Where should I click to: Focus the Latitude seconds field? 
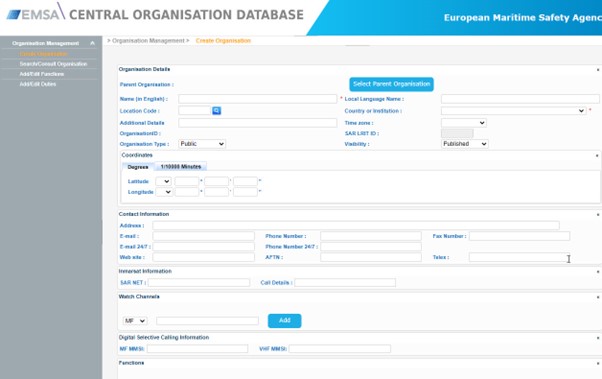point(245,181)
